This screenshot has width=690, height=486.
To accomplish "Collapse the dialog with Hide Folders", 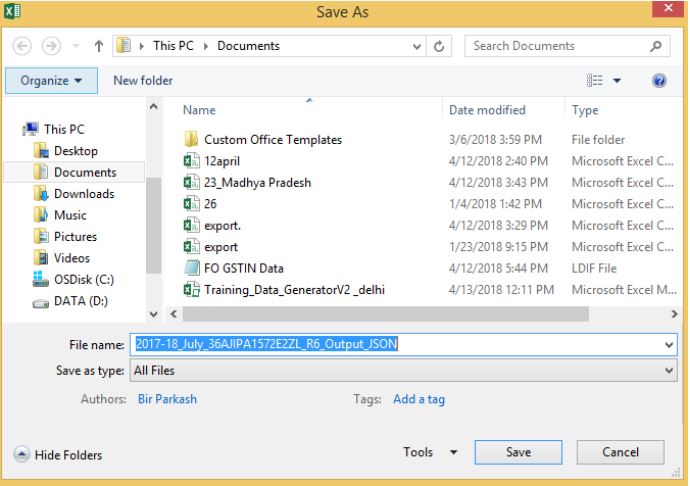I will [x=58, y=455].
